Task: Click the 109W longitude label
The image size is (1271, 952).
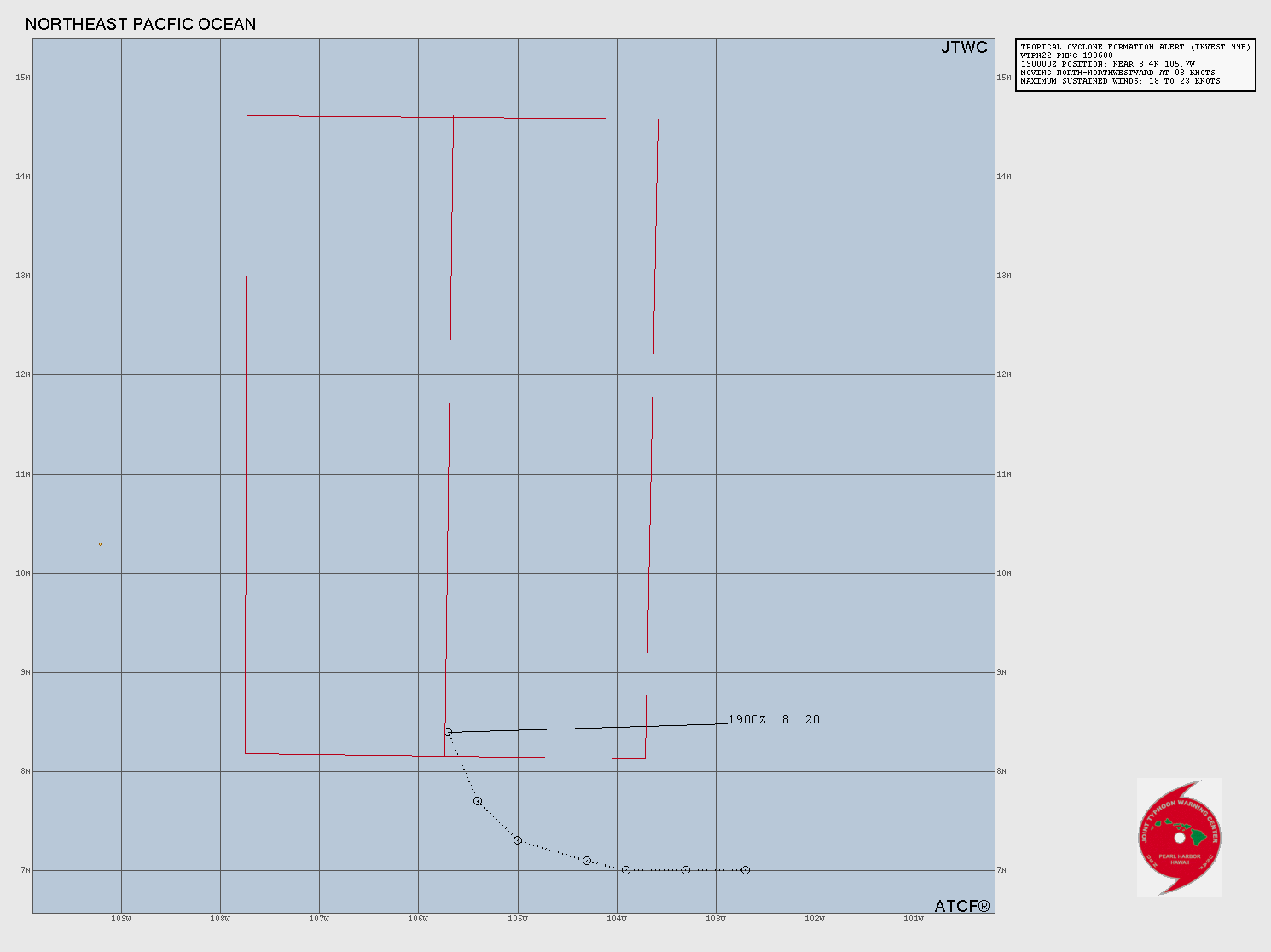Action: click(121, 919)
